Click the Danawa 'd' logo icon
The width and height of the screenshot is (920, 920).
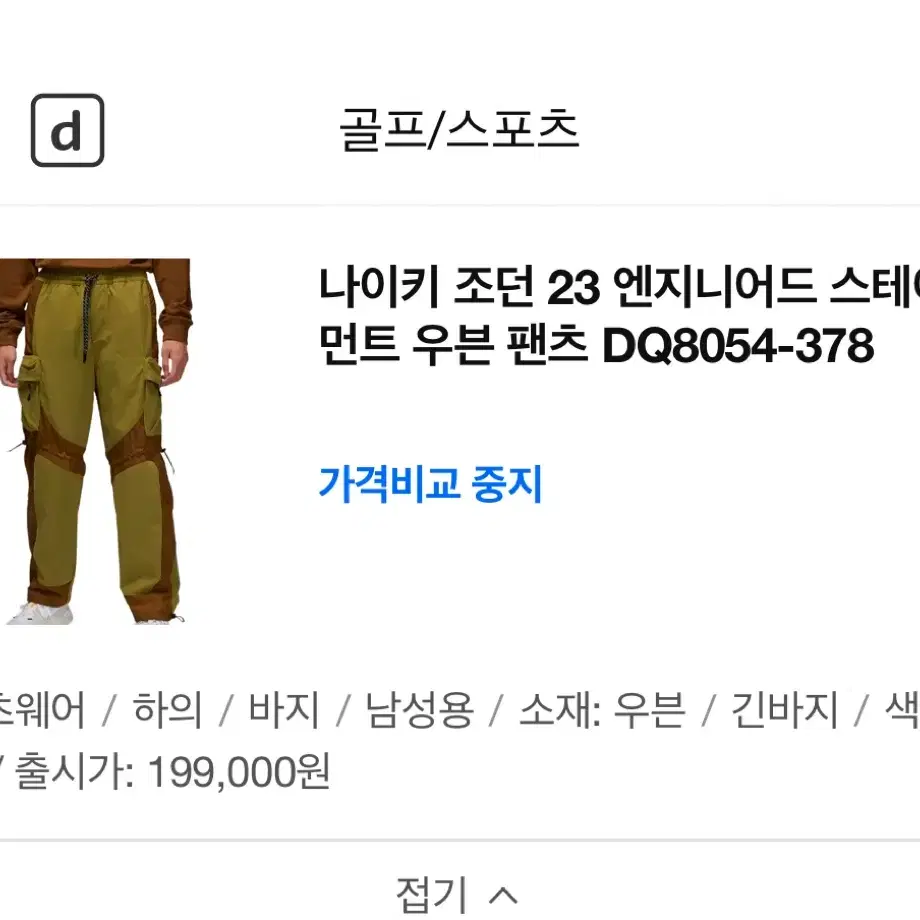click(67, 130)
